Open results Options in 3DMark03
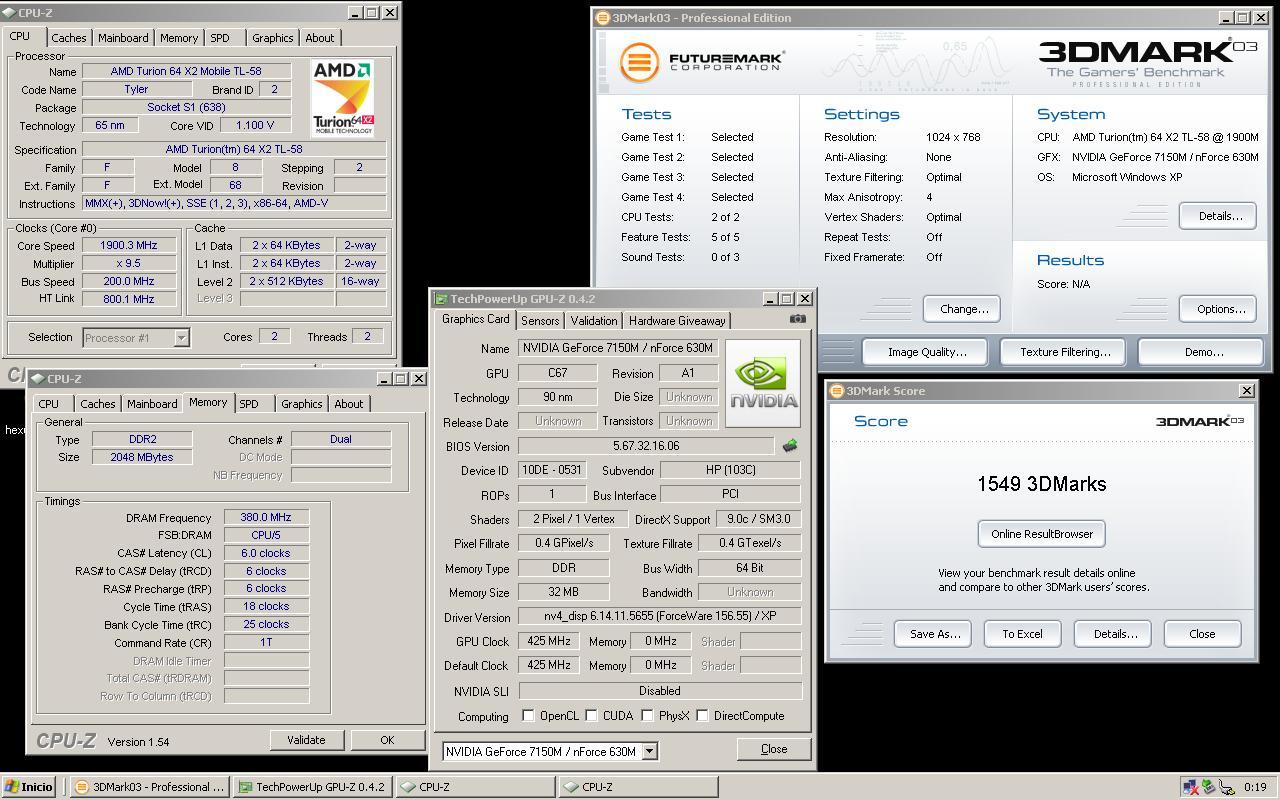 (x=1218, y=309)
